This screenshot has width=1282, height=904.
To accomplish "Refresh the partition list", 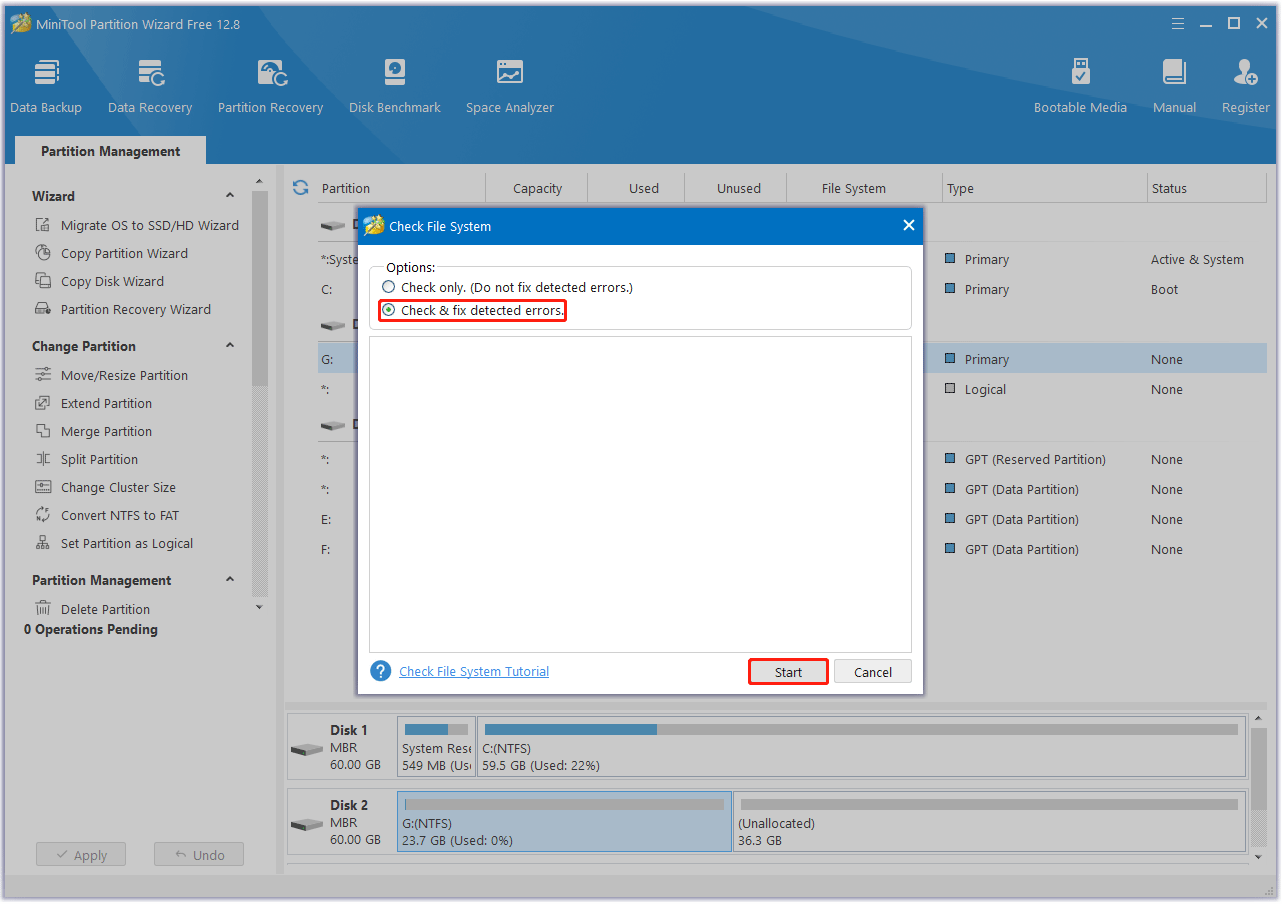I will (300, 187).
